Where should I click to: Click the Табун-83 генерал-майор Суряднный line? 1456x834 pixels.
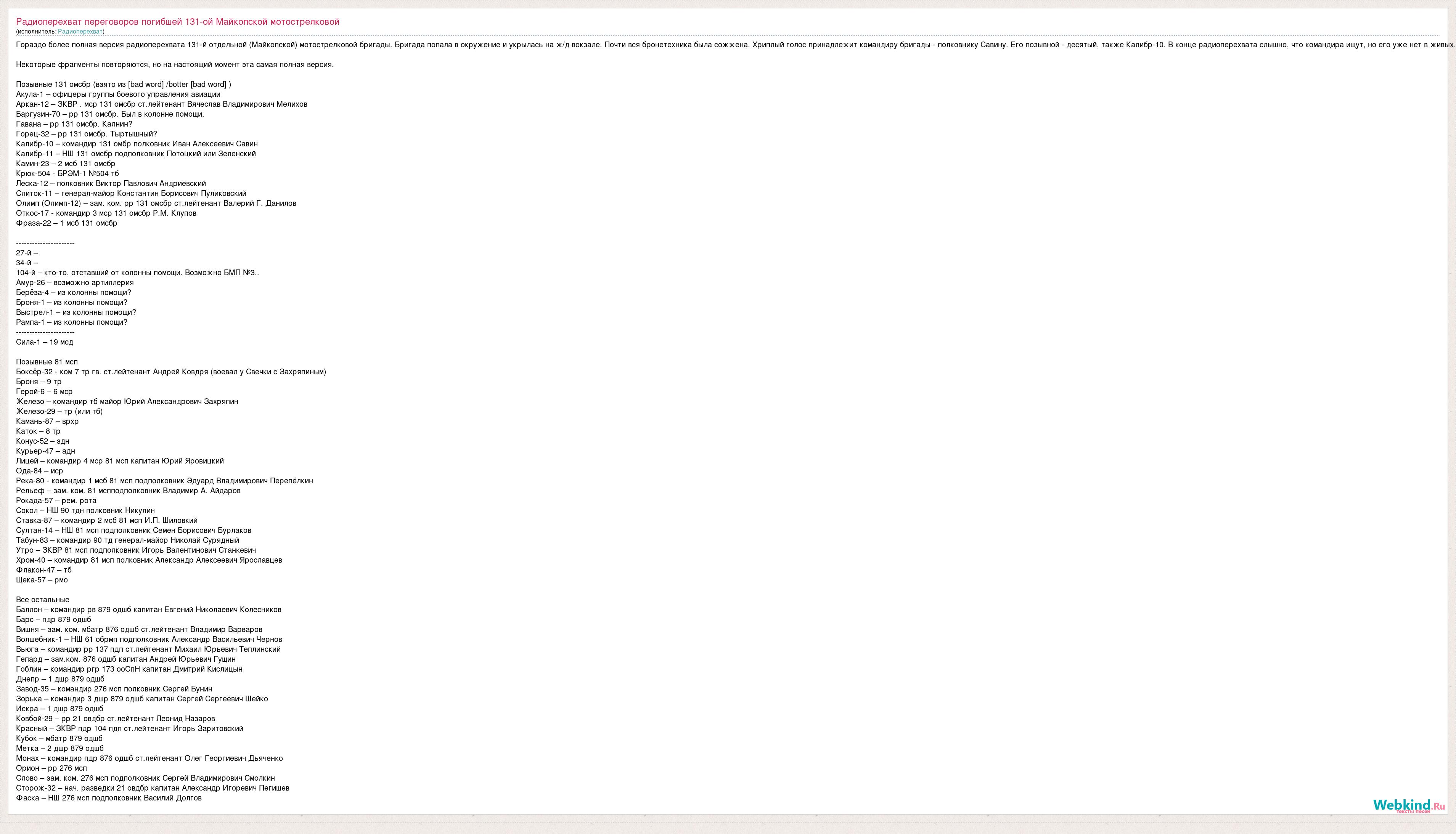127,540
